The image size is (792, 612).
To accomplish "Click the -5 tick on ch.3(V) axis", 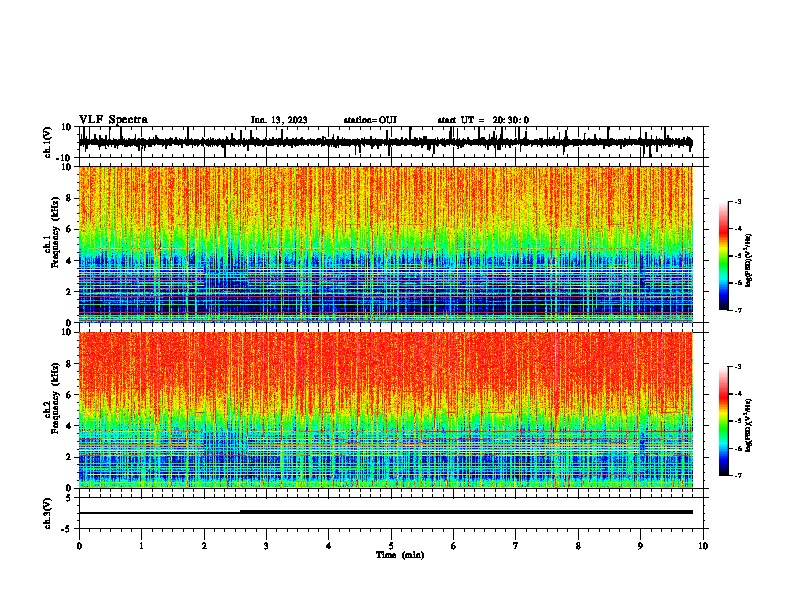I will pos(67,529).
